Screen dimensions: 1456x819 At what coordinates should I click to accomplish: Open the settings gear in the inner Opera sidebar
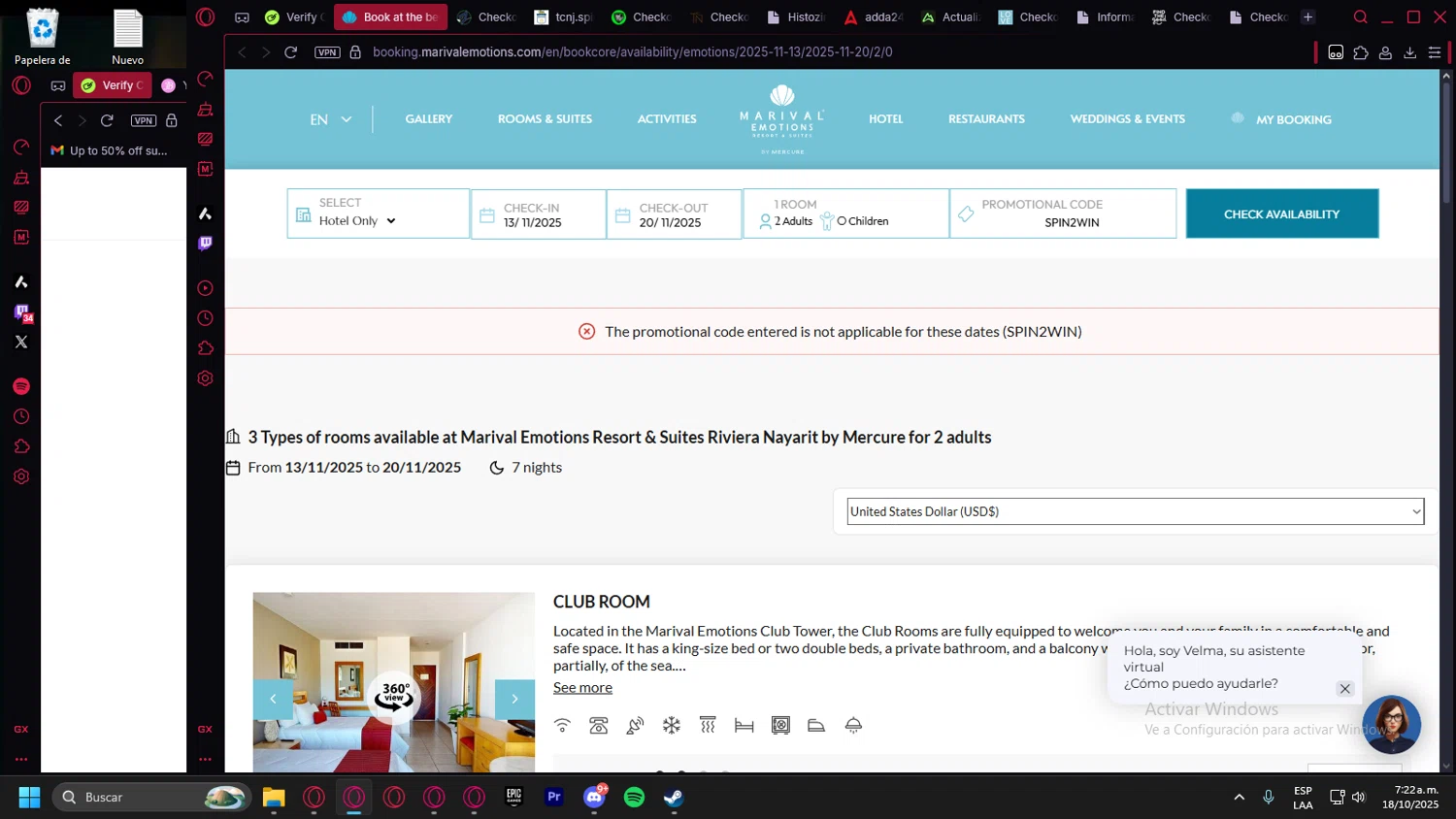pyautogui.click(x=205, y=378)
